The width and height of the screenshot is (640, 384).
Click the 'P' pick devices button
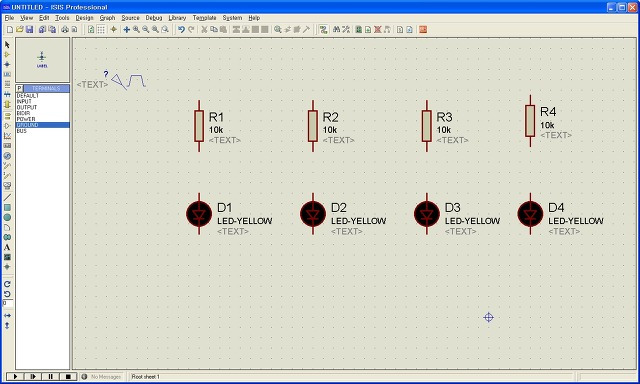click(x=19, y=88)
